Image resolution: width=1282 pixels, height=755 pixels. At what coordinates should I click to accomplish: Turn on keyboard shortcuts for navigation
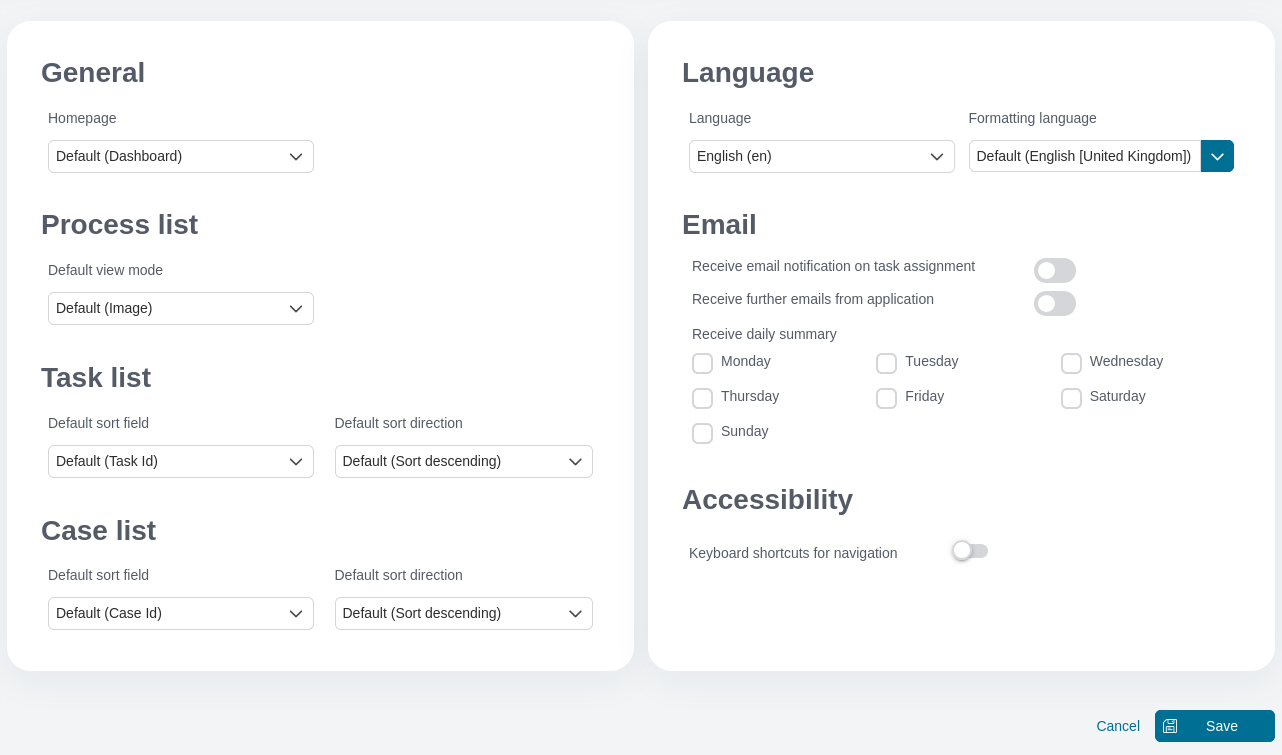(969, 551)
